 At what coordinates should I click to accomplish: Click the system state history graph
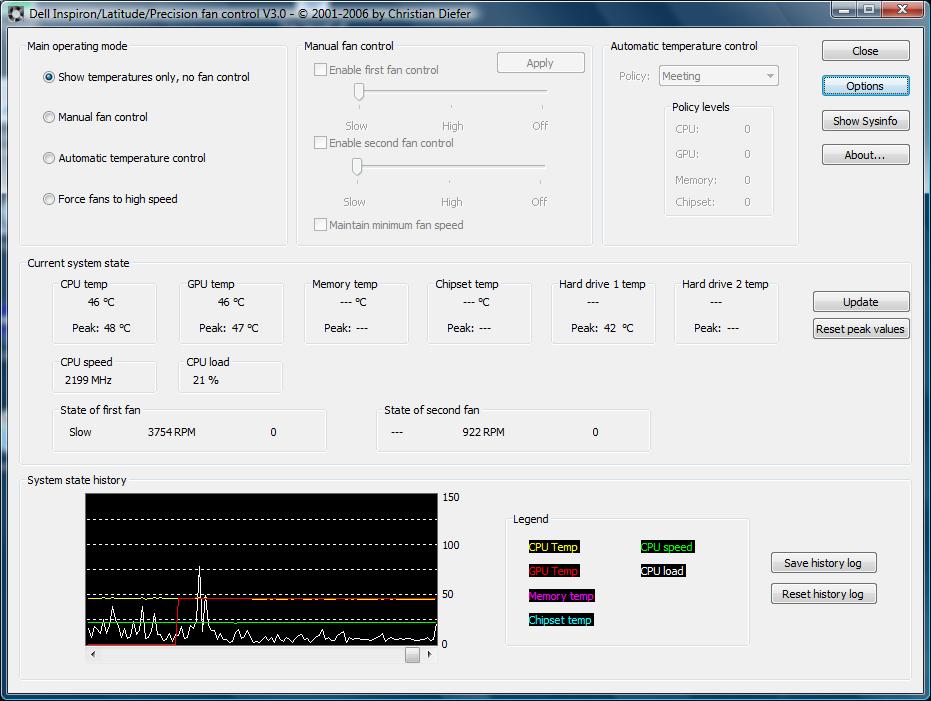[262, 569]
